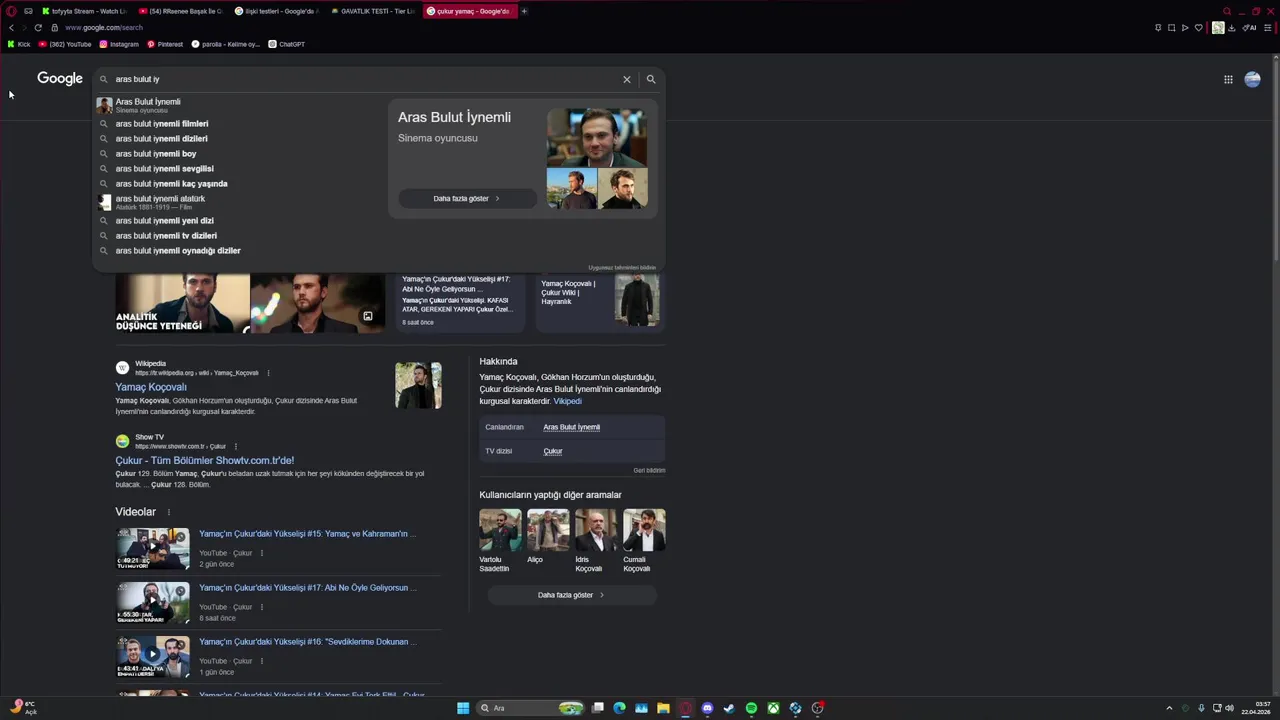Switch to the RRaenee Başak tab

tap(181, 11)
